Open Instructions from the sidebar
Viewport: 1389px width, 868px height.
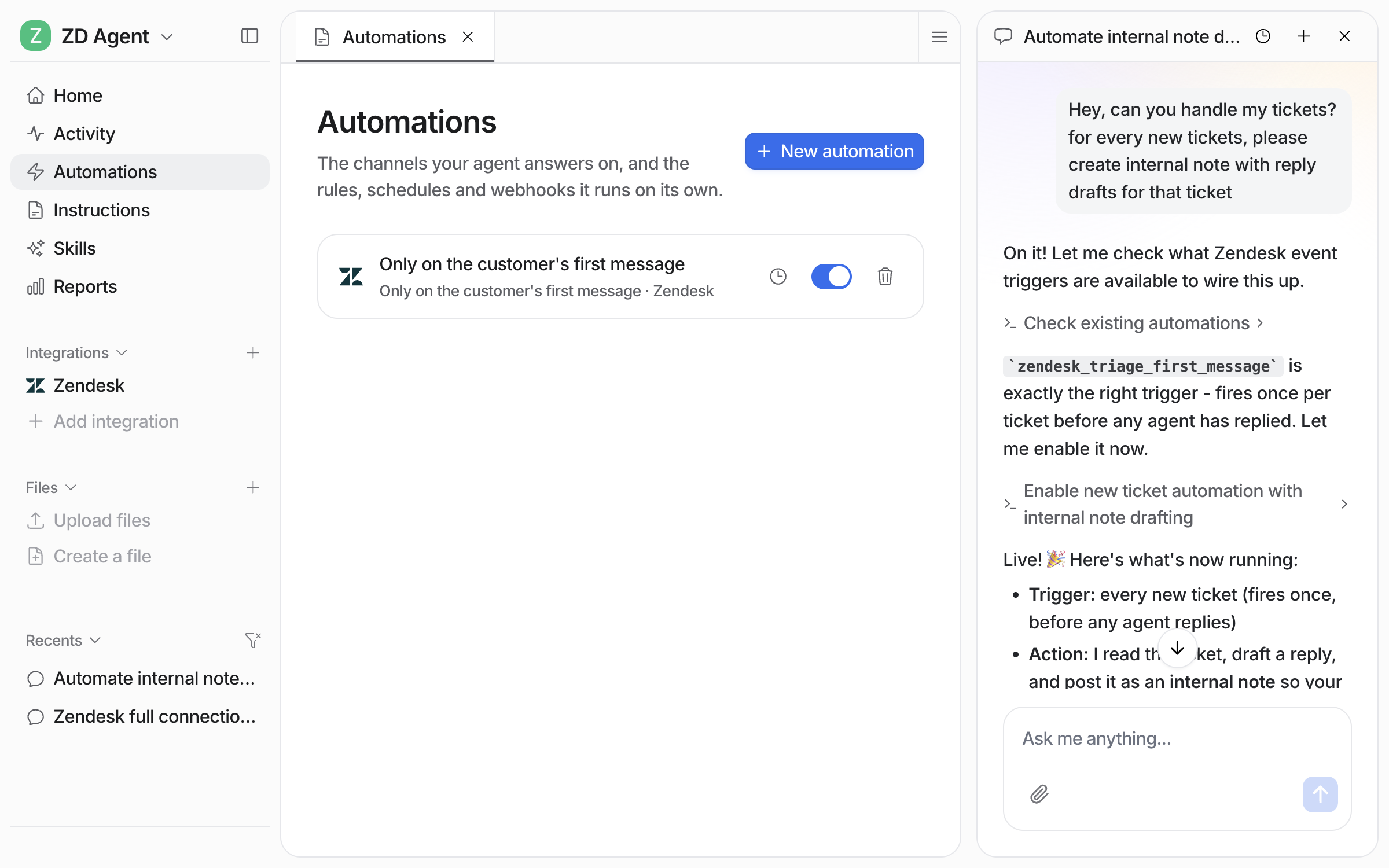coord(139,210)
